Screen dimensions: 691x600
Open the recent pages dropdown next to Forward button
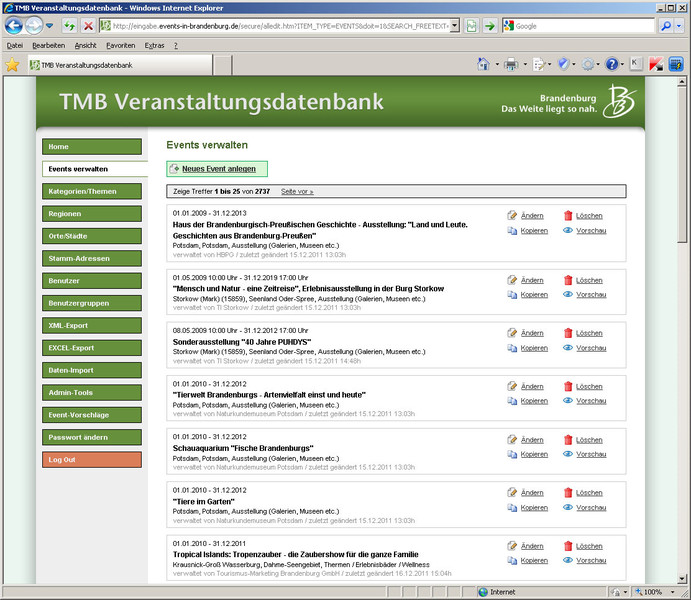coord(50,26)
